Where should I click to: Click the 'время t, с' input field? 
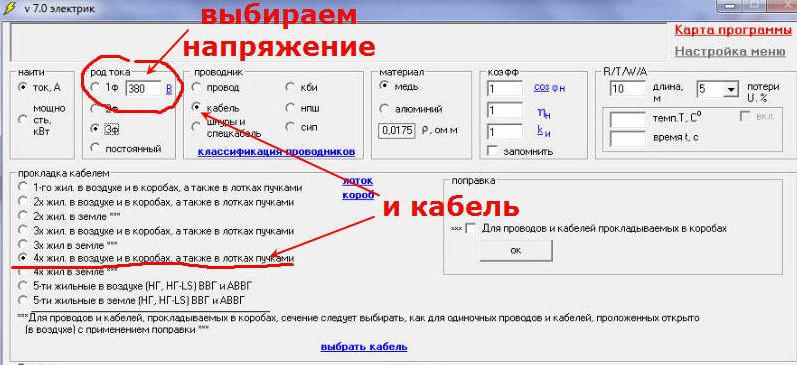(627, 139)
